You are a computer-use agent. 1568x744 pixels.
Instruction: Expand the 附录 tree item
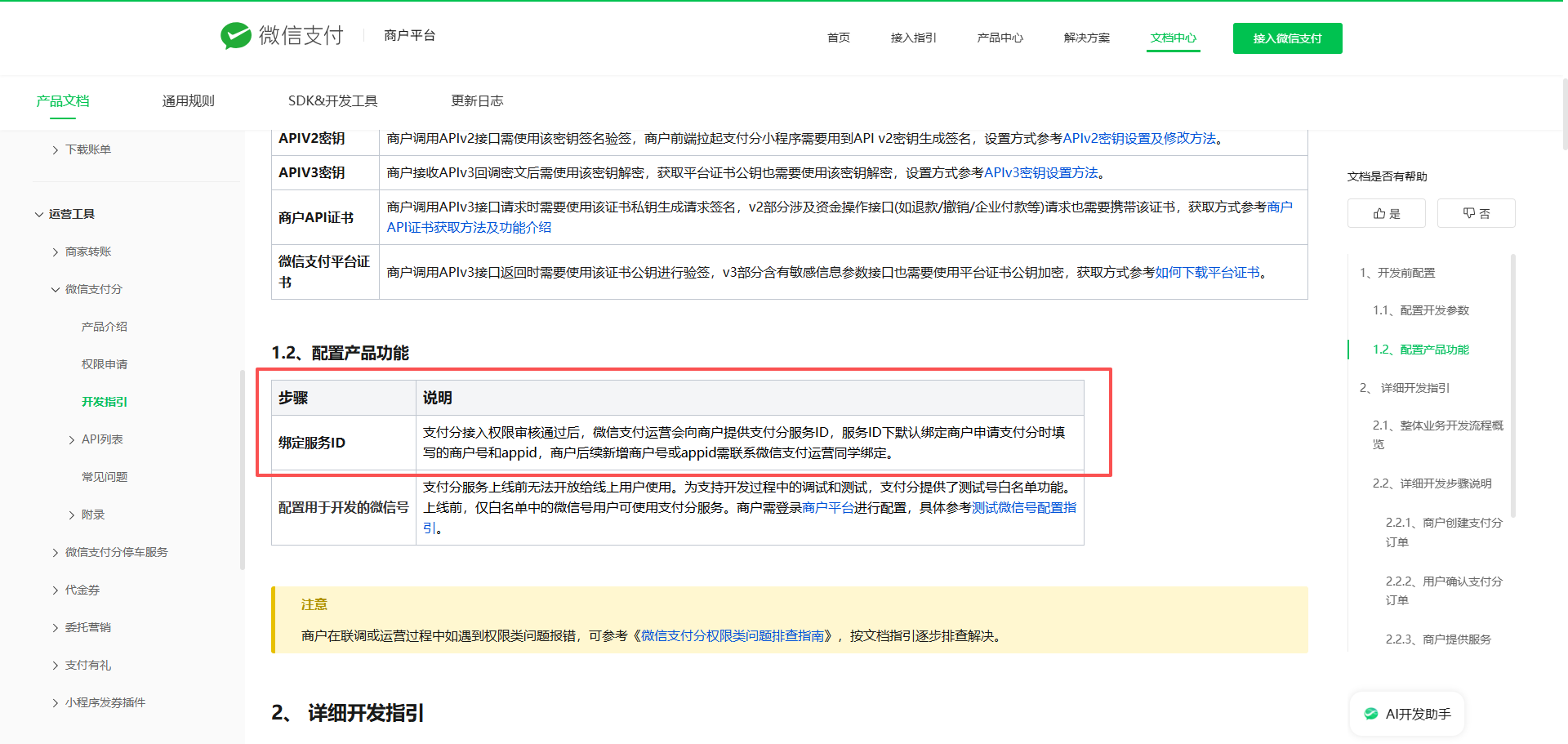[72, 515]
